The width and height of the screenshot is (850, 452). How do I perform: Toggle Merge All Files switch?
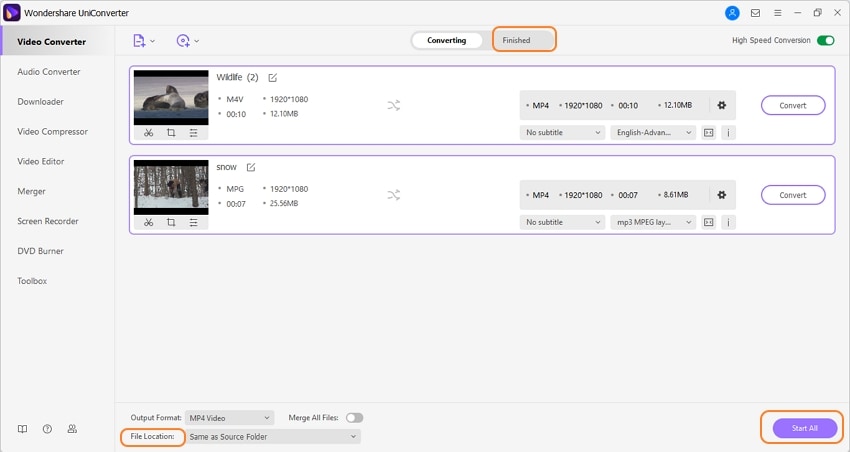(x=355, y=418)
